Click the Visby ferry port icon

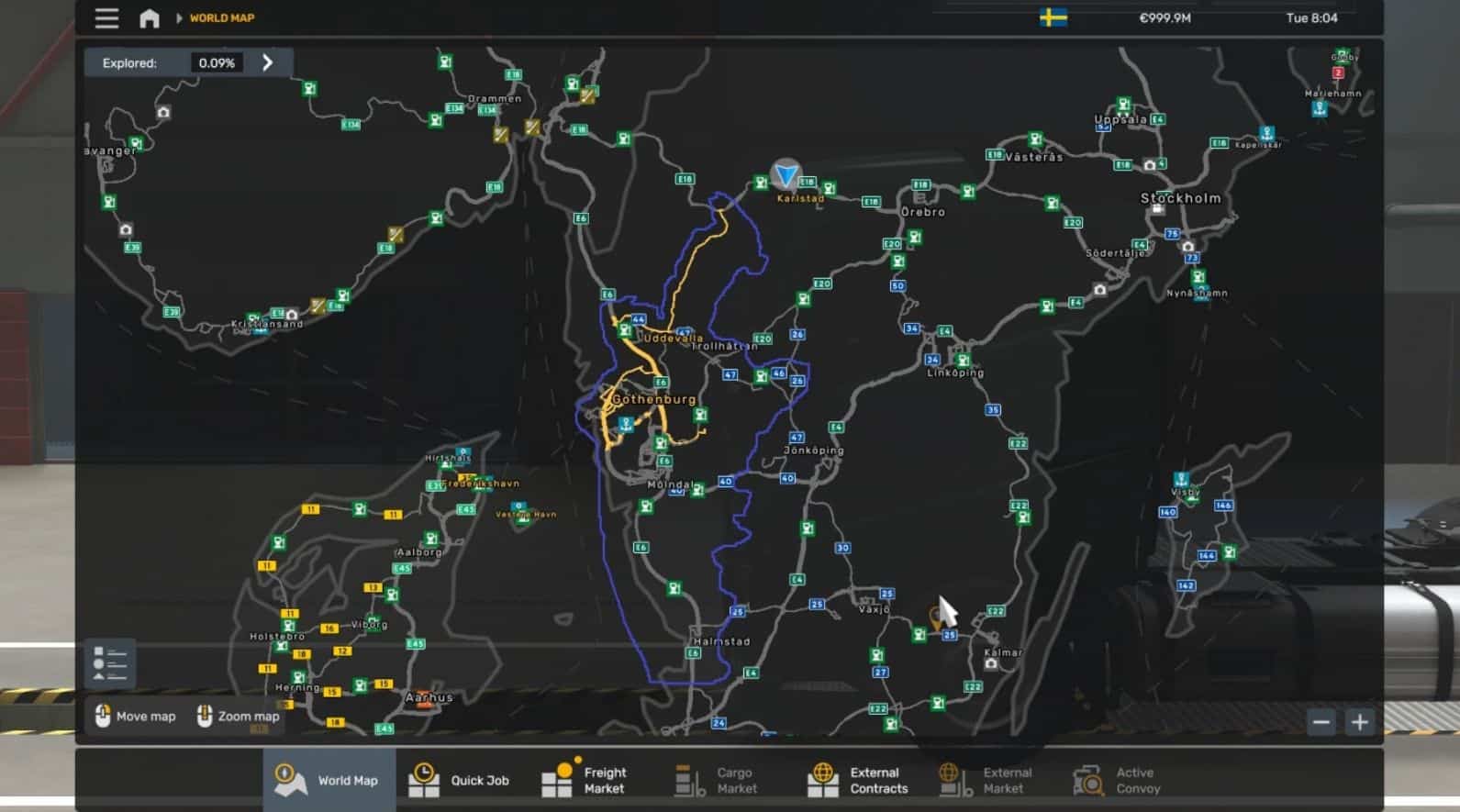[1181, 480]
